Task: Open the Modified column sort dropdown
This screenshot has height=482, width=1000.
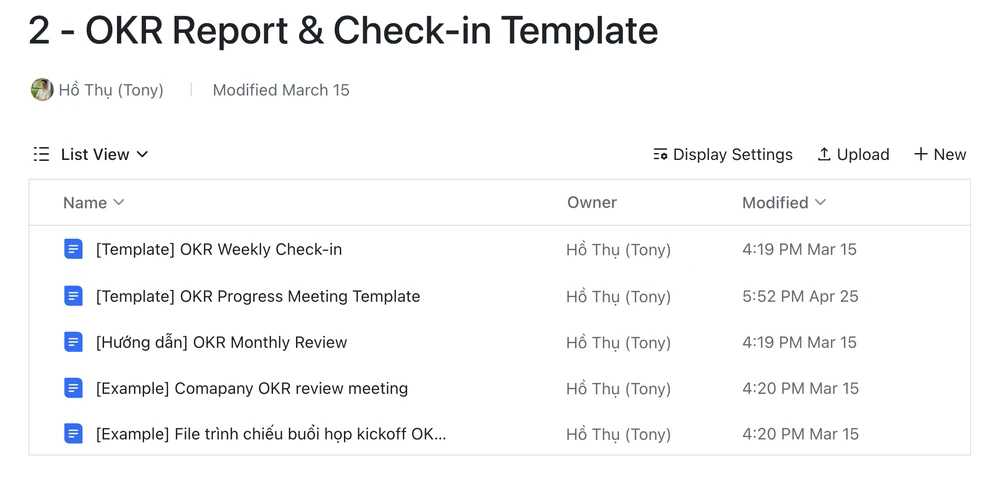Action: [821, 202]
